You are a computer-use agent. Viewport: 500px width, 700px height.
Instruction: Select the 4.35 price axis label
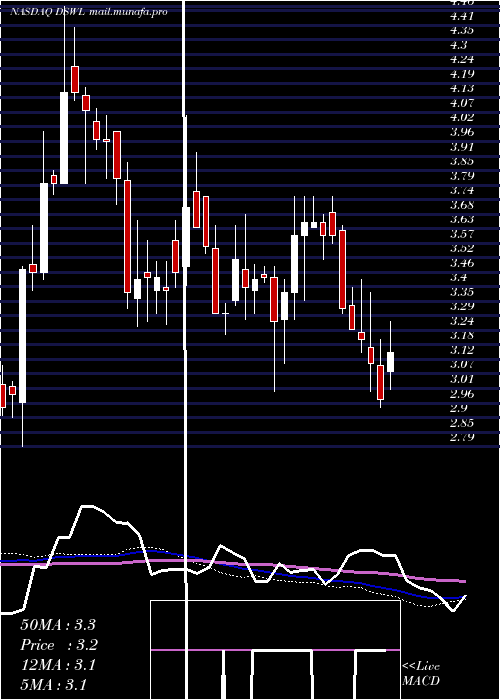pyautogui.click(x=462, y=31)
